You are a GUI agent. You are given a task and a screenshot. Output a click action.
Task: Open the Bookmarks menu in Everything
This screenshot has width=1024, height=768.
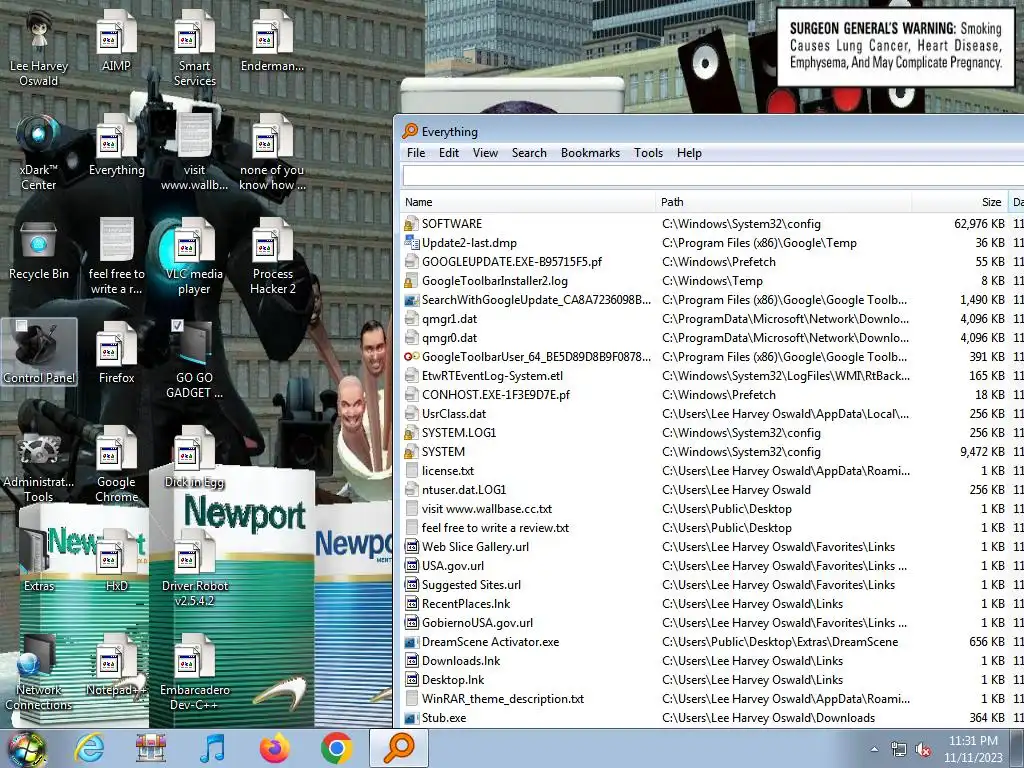point(590,153)
